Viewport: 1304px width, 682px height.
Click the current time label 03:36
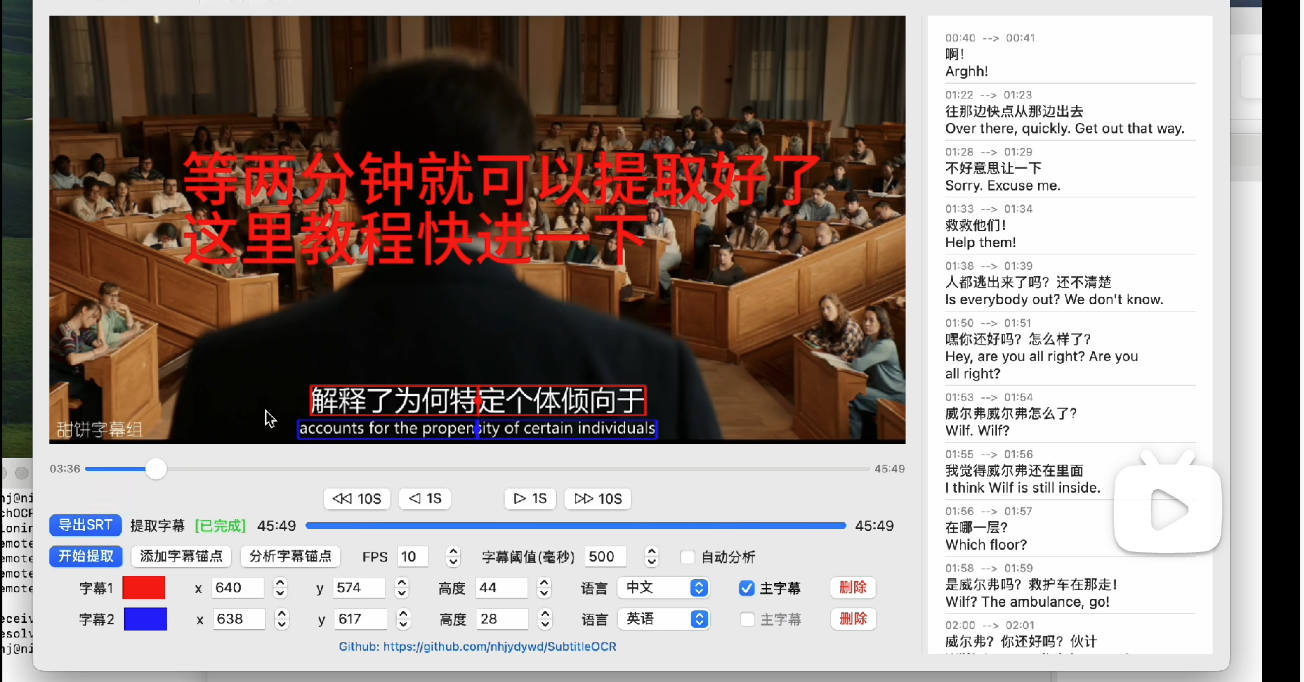click(x=65, y=469)
